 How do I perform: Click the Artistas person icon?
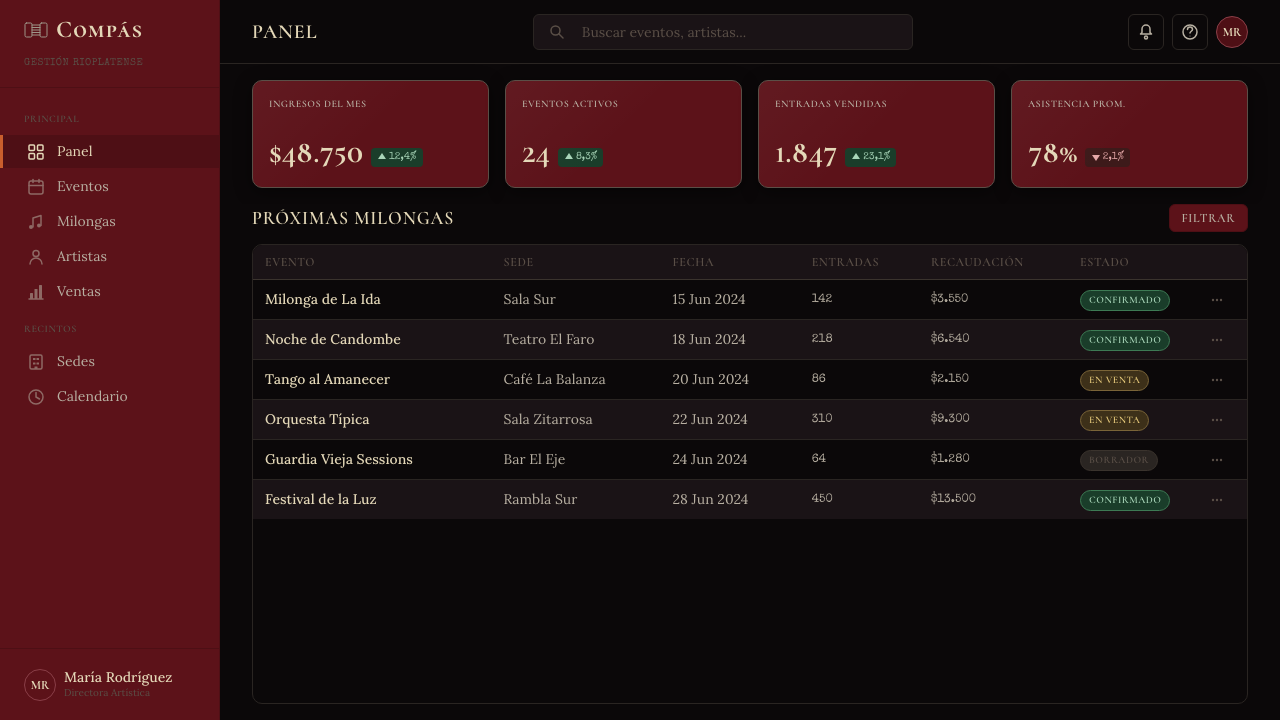pos(36,257)
